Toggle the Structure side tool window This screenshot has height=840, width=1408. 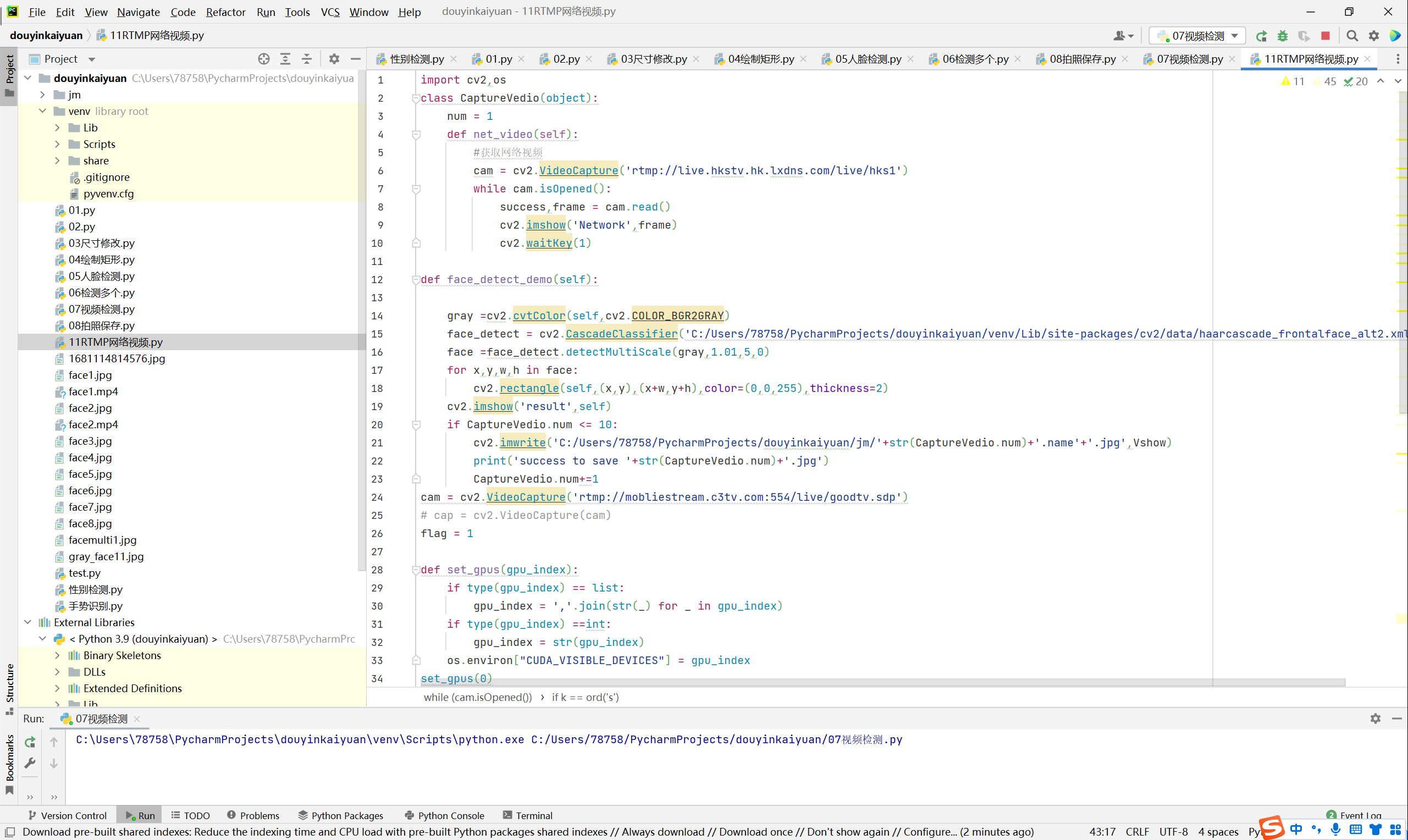pyautogui.click(x=9, y=688)
